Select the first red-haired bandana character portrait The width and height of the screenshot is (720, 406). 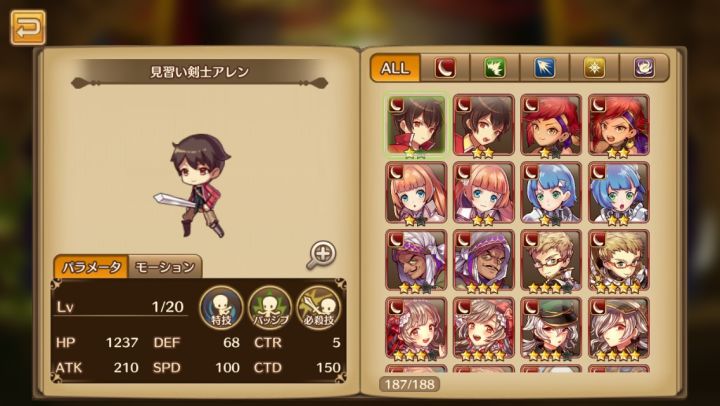pyautogui.click(x=551, y=125)
